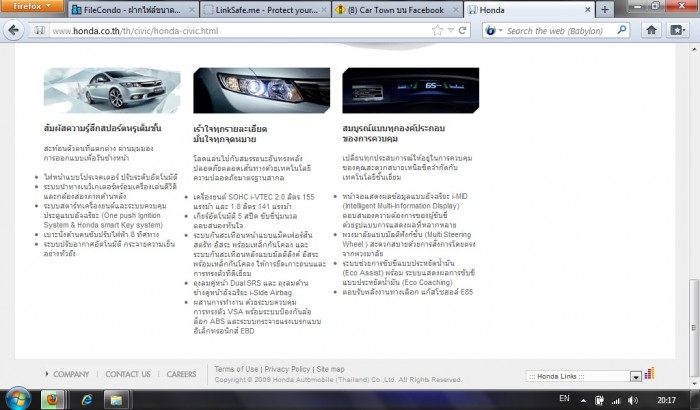Close the Honda tab
Image resolution: width=700 pixels, height=410 pixels.
(x=588, y=9)
